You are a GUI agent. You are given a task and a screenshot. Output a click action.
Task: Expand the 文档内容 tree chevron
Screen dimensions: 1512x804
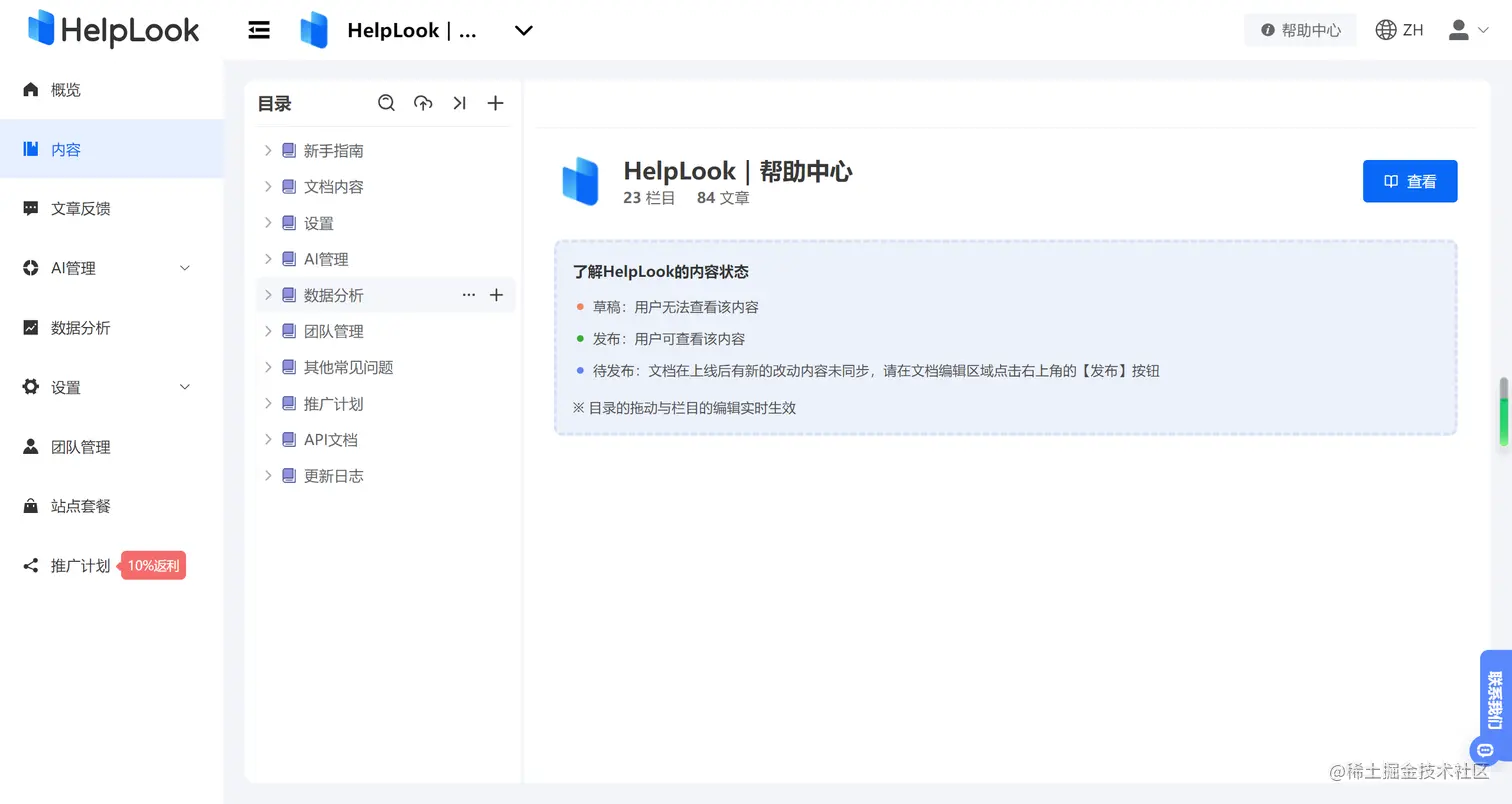(x=267, y=187)
